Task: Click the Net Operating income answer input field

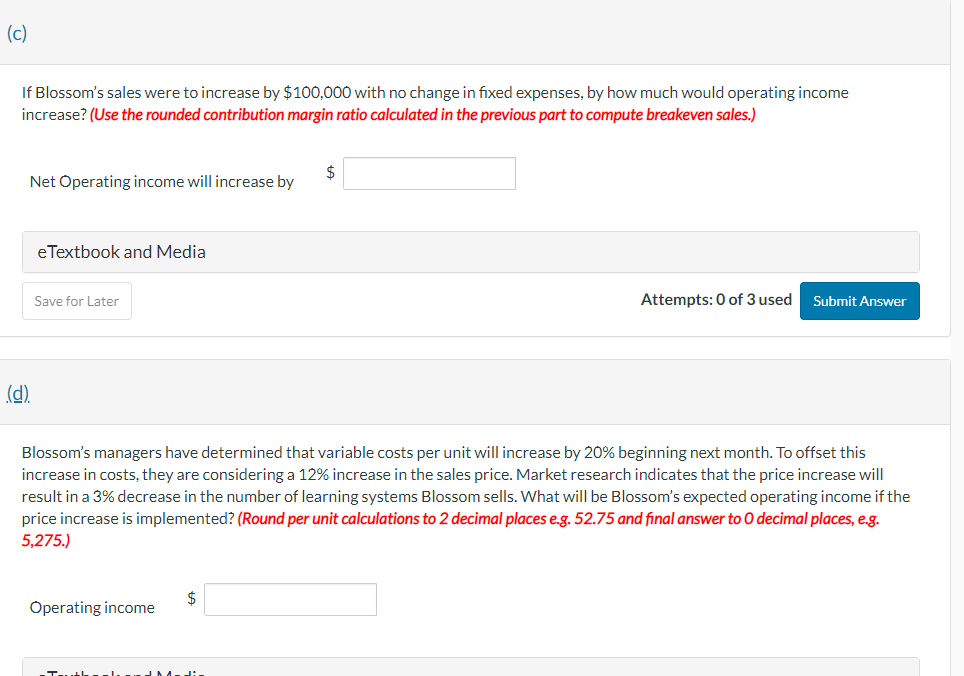Action: [429, 173]
